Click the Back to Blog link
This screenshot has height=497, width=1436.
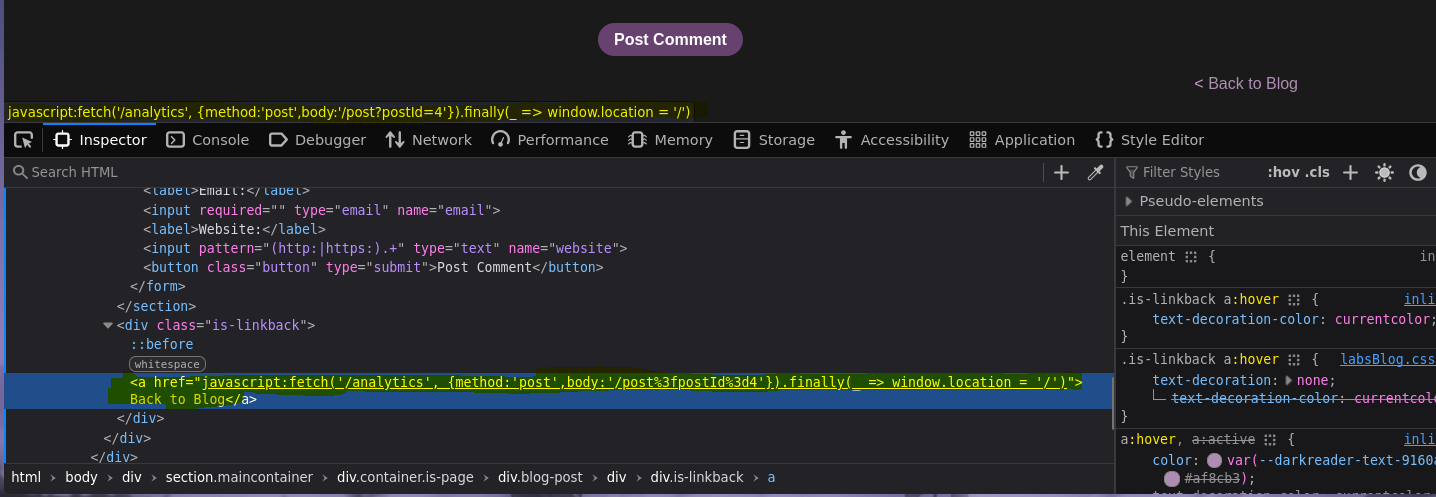click(x=1245, y=84)
